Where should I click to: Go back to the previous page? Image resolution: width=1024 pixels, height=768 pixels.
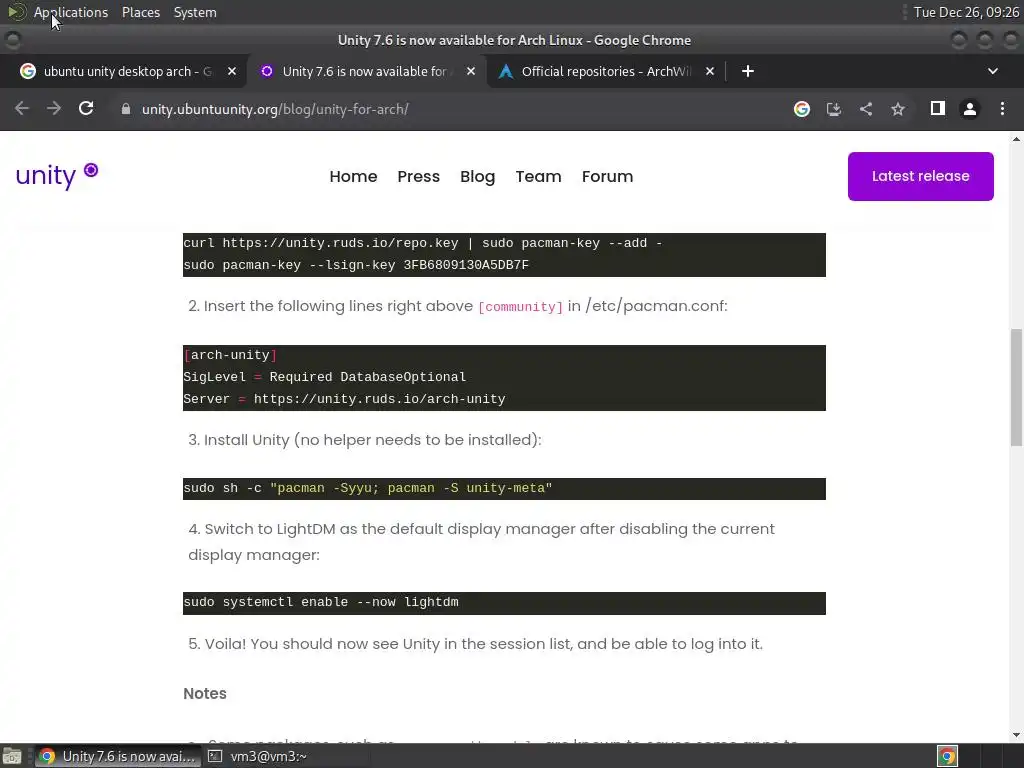tap(22, 109)
